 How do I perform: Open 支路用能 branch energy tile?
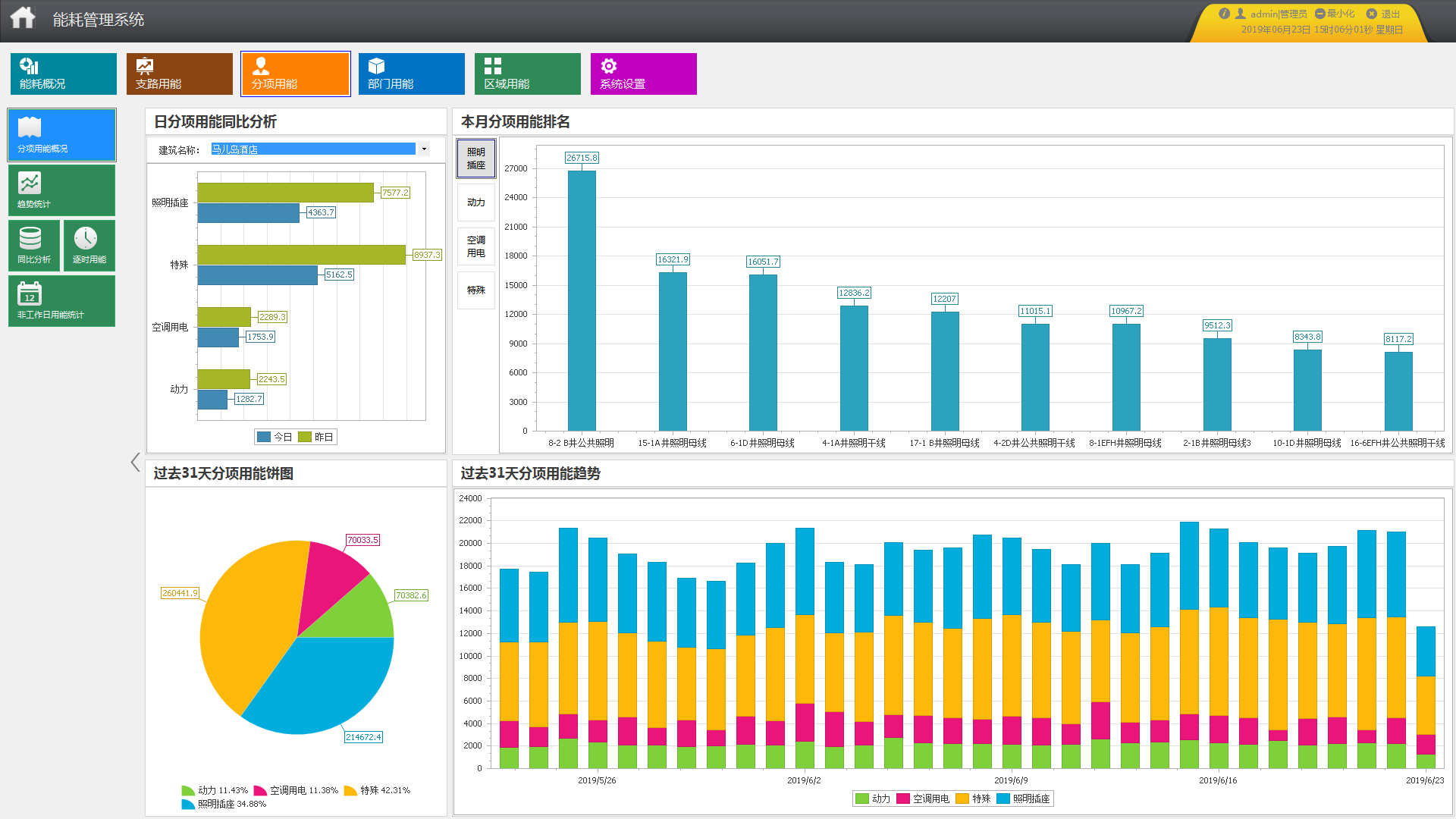(x=179, y=74)
